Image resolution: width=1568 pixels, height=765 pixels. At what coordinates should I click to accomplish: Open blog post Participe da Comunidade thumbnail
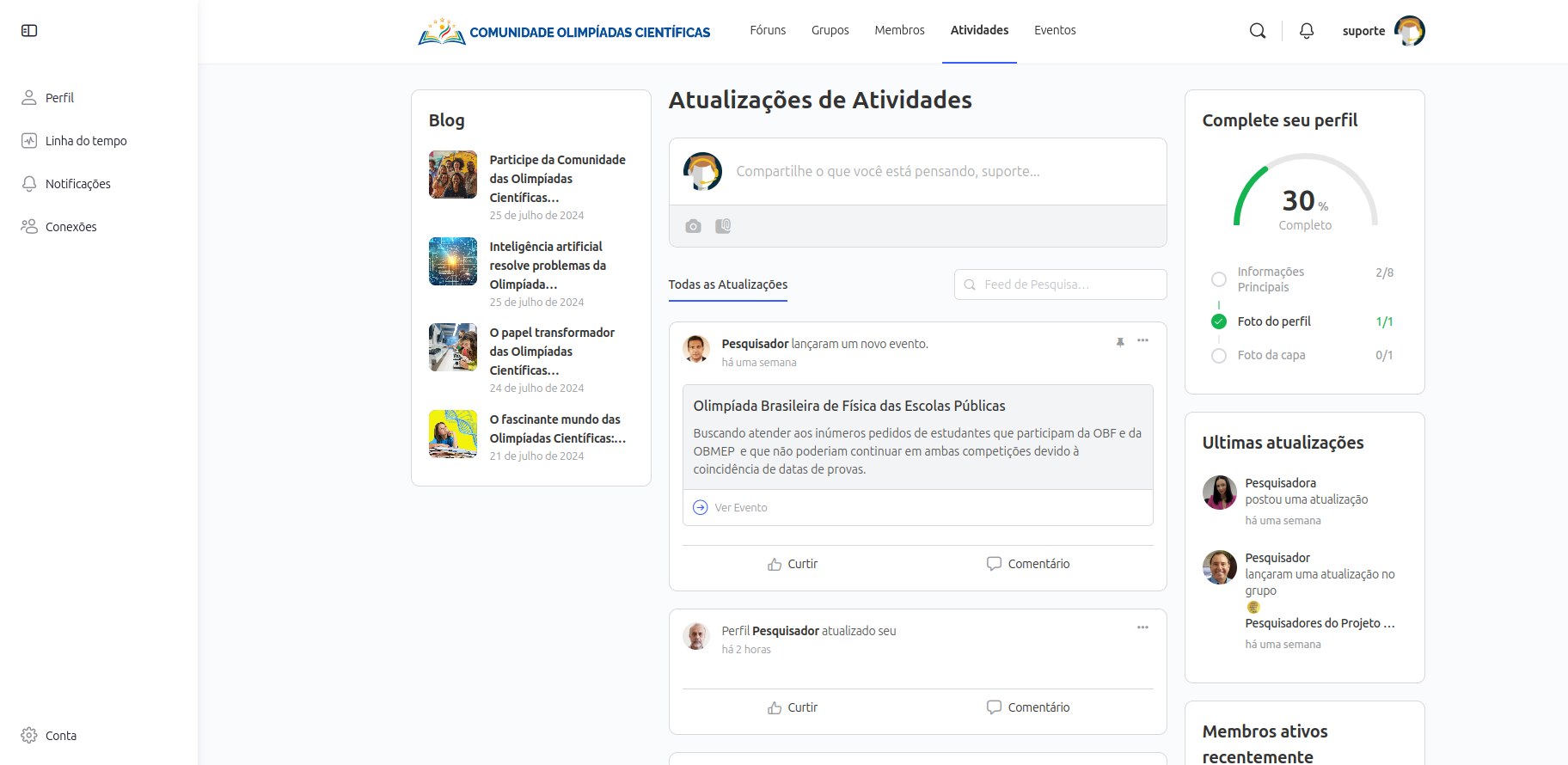[x=453, y=174]
